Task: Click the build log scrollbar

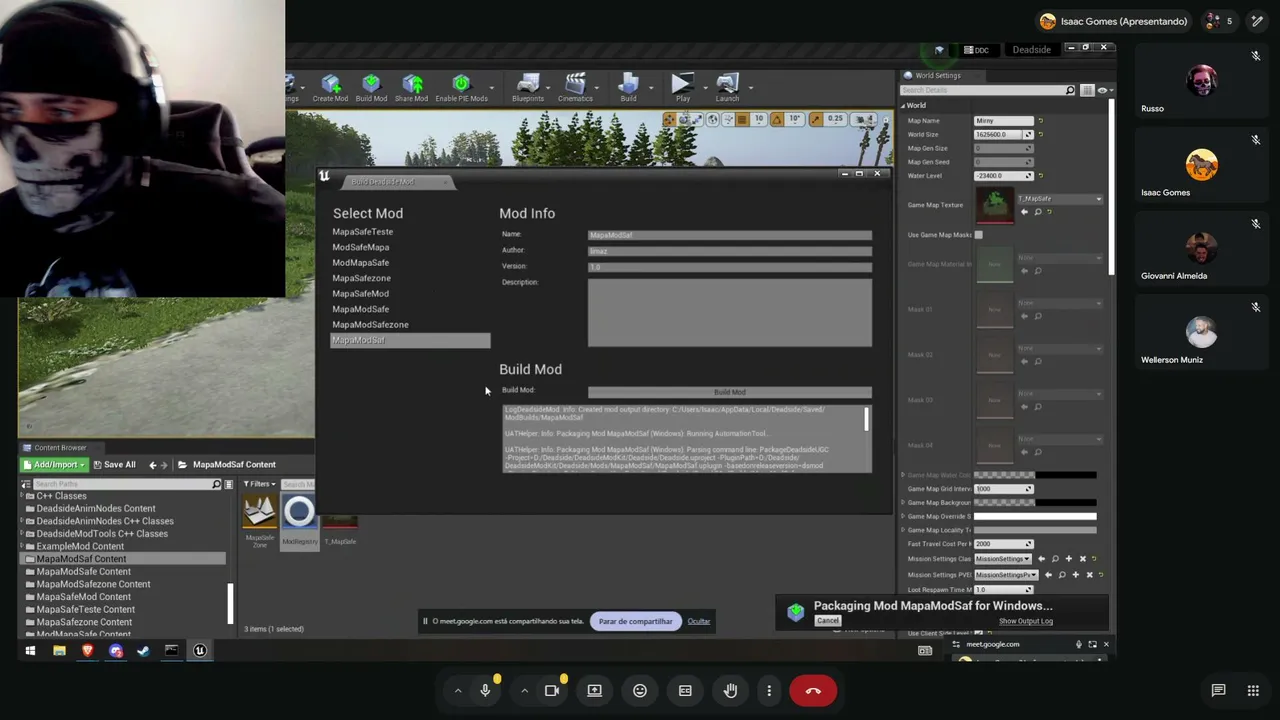Action: pos(866,420)
